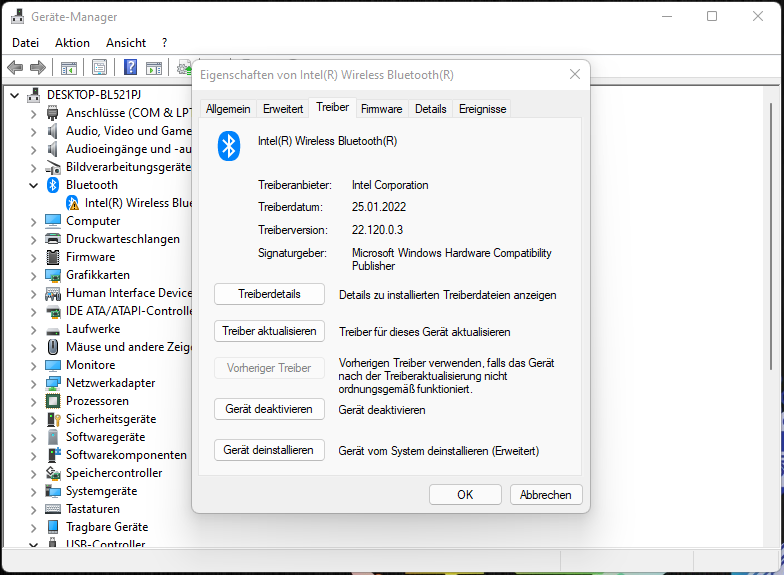Image resolution: width=784 pixels, height=575 pixels.
Task: Click the show console tree toolbar icon
Action: [68, 68]
